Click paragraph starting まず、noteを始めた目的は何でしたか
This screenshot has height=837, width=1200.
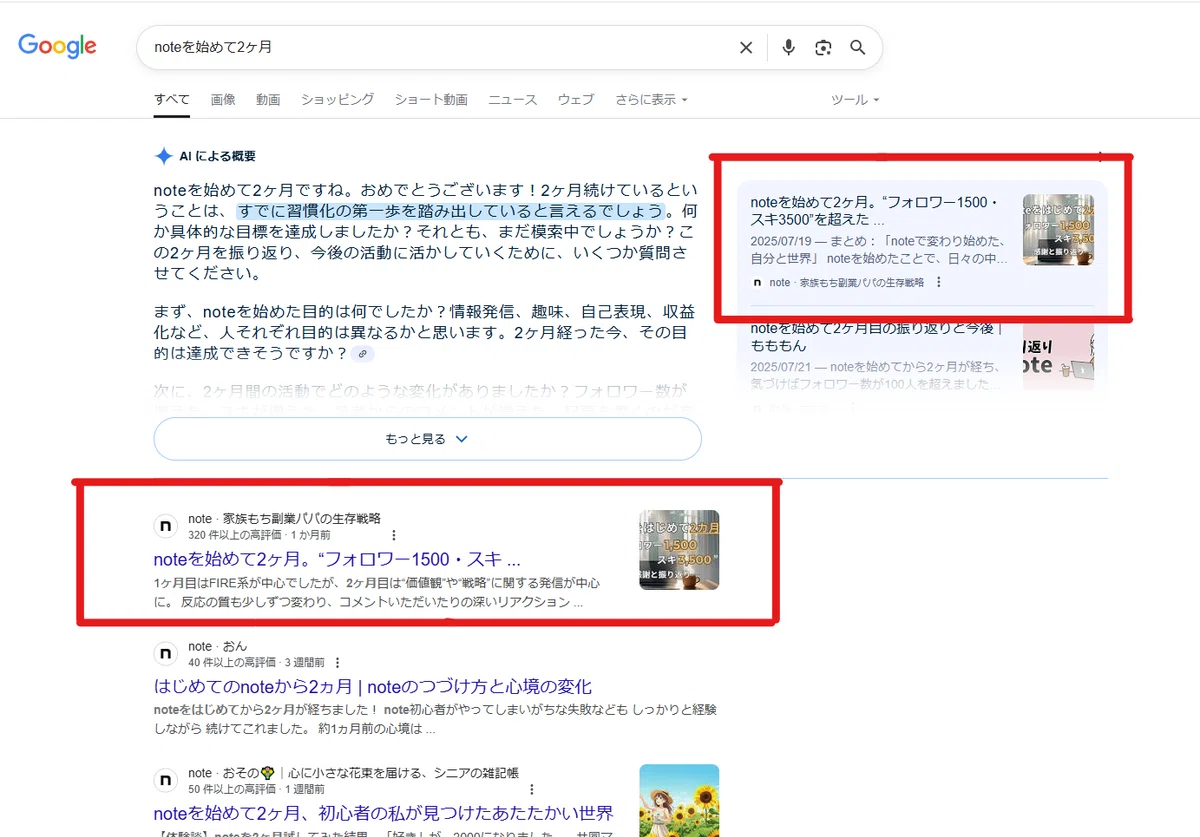(424, 332)
